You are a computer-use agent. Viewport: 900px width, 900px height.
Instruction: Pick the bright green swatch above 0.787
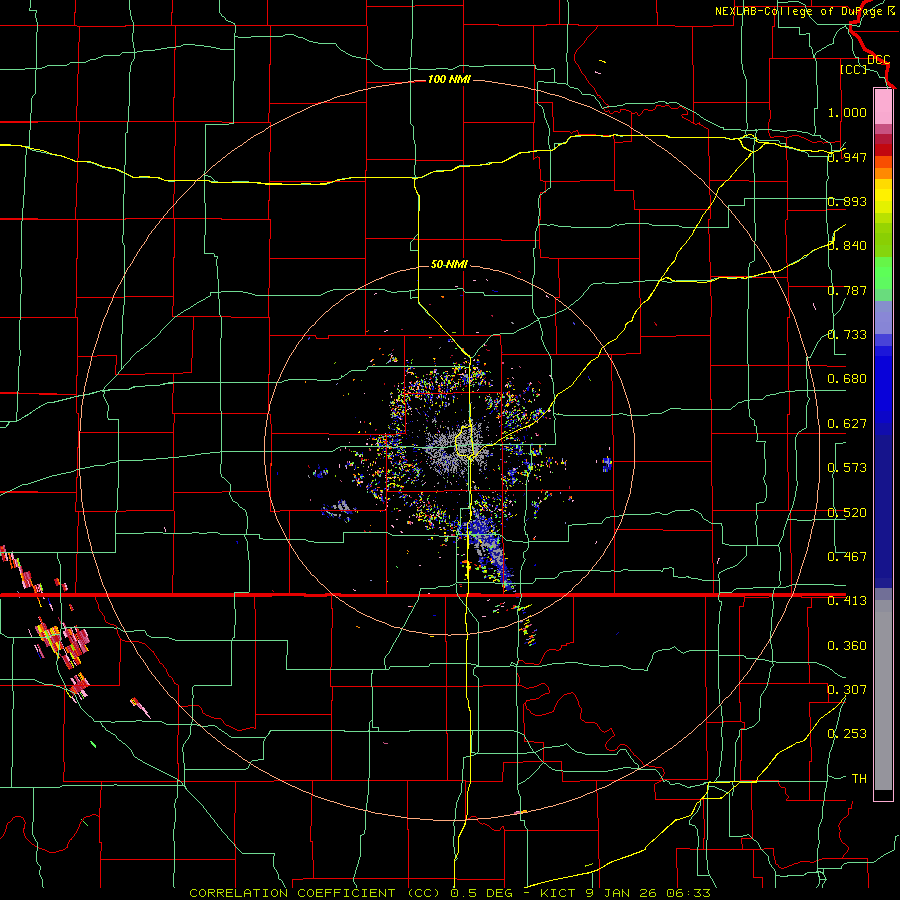click(883, 273)
